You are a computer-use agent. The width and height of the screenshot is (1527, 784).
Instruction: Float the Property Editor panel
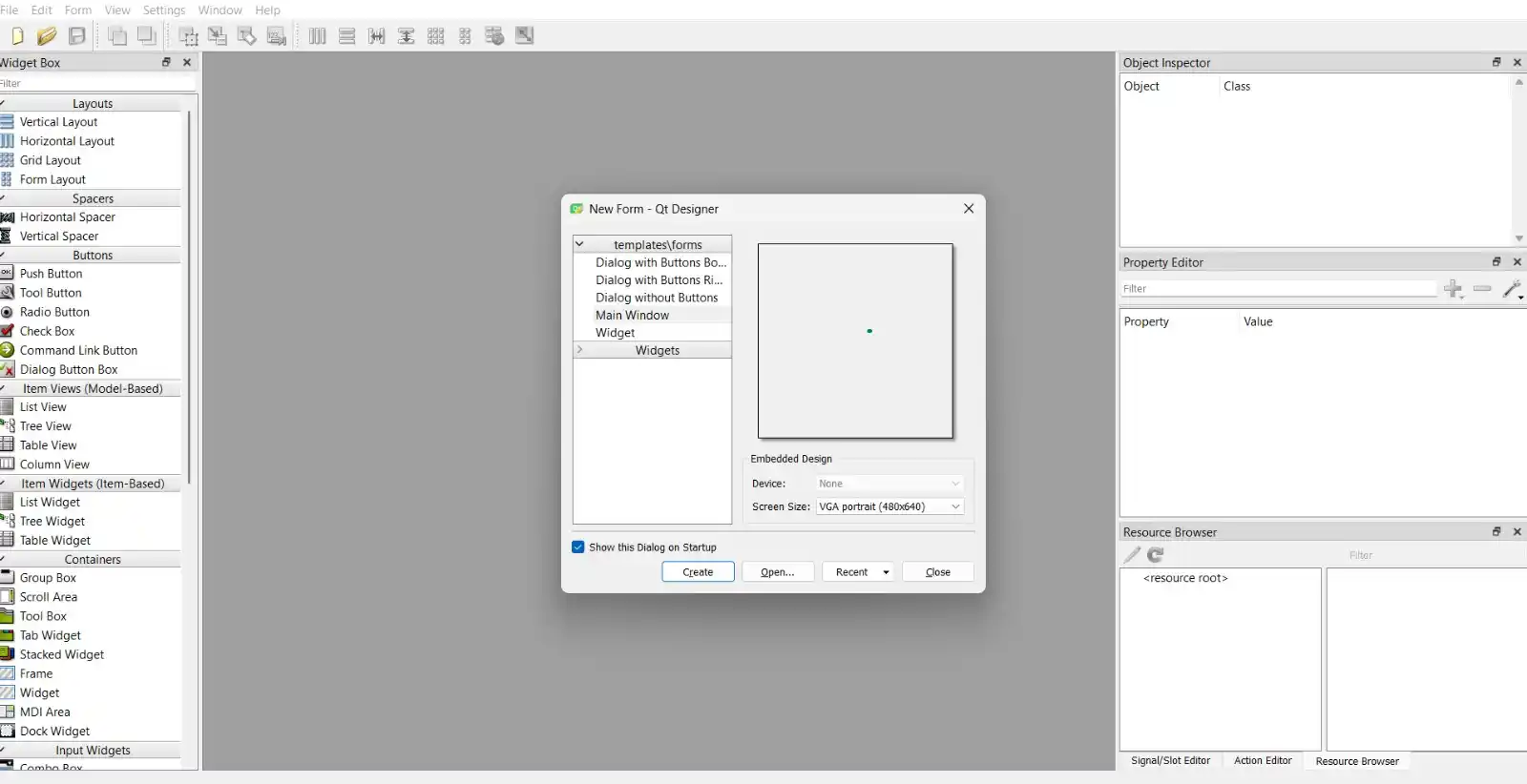pos(1496,261)
